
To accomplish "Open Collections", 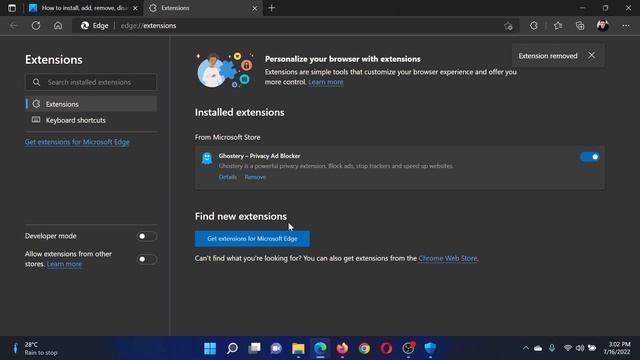I will click(580, 26).
